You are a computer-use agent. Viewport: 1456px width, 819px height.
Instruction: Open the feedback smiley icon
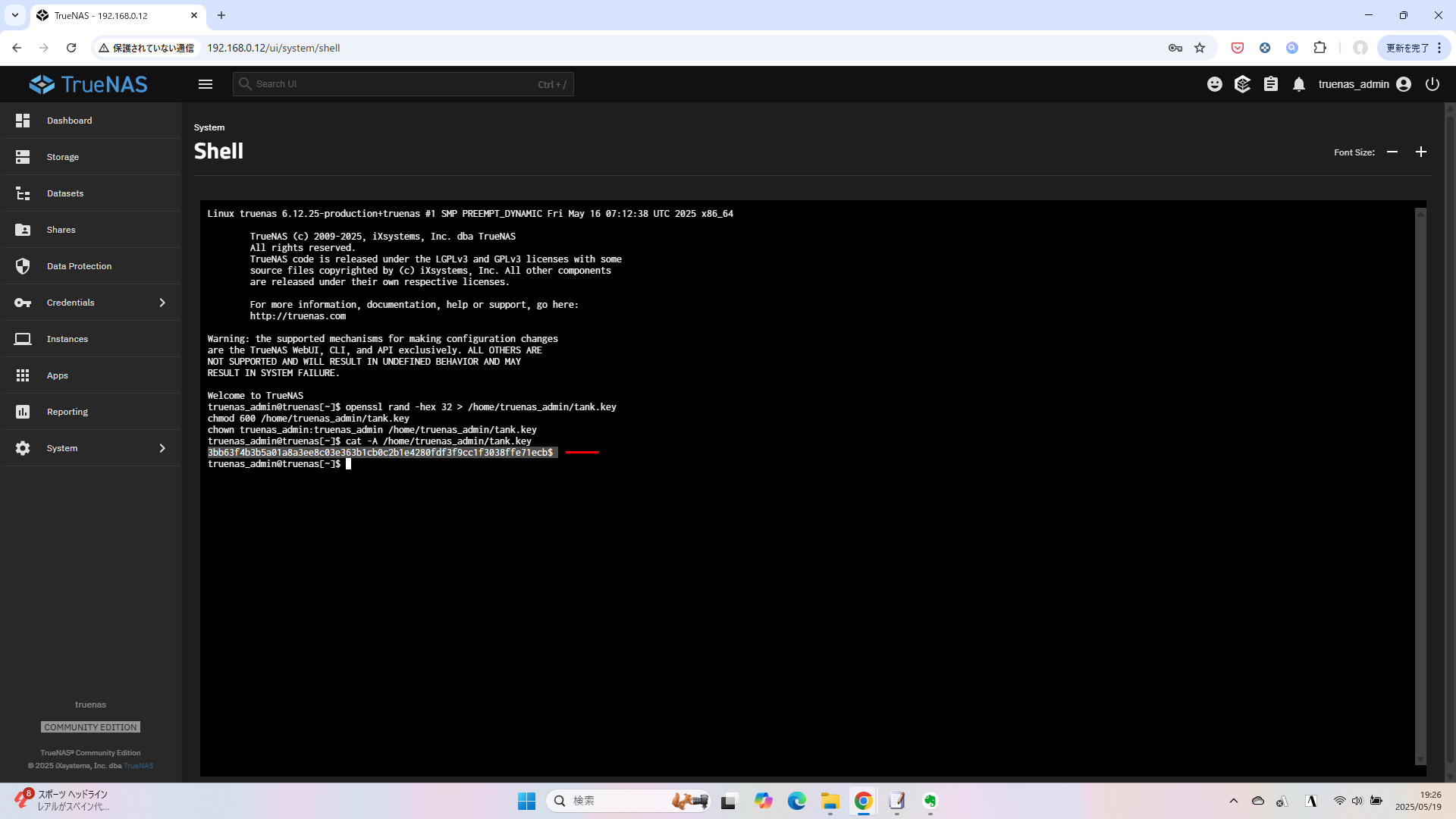(1215, 84)
